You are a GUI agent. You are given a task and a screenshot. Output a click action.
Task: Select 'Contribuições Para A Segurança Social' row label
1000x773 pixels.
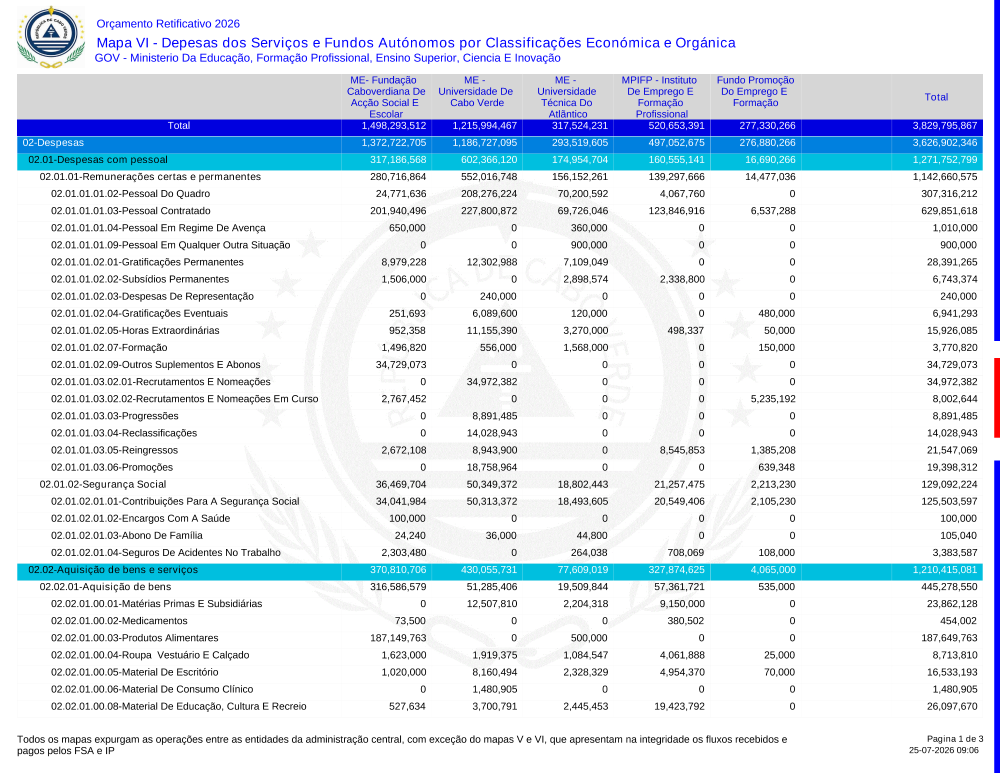[x=175, y=501]
